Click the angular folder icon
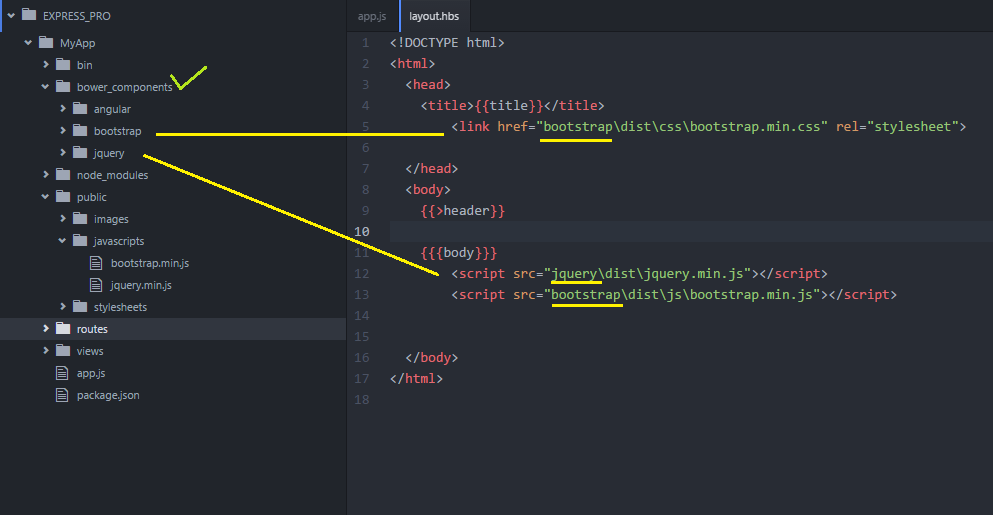The image size is (993, 515). click(80, 108)
